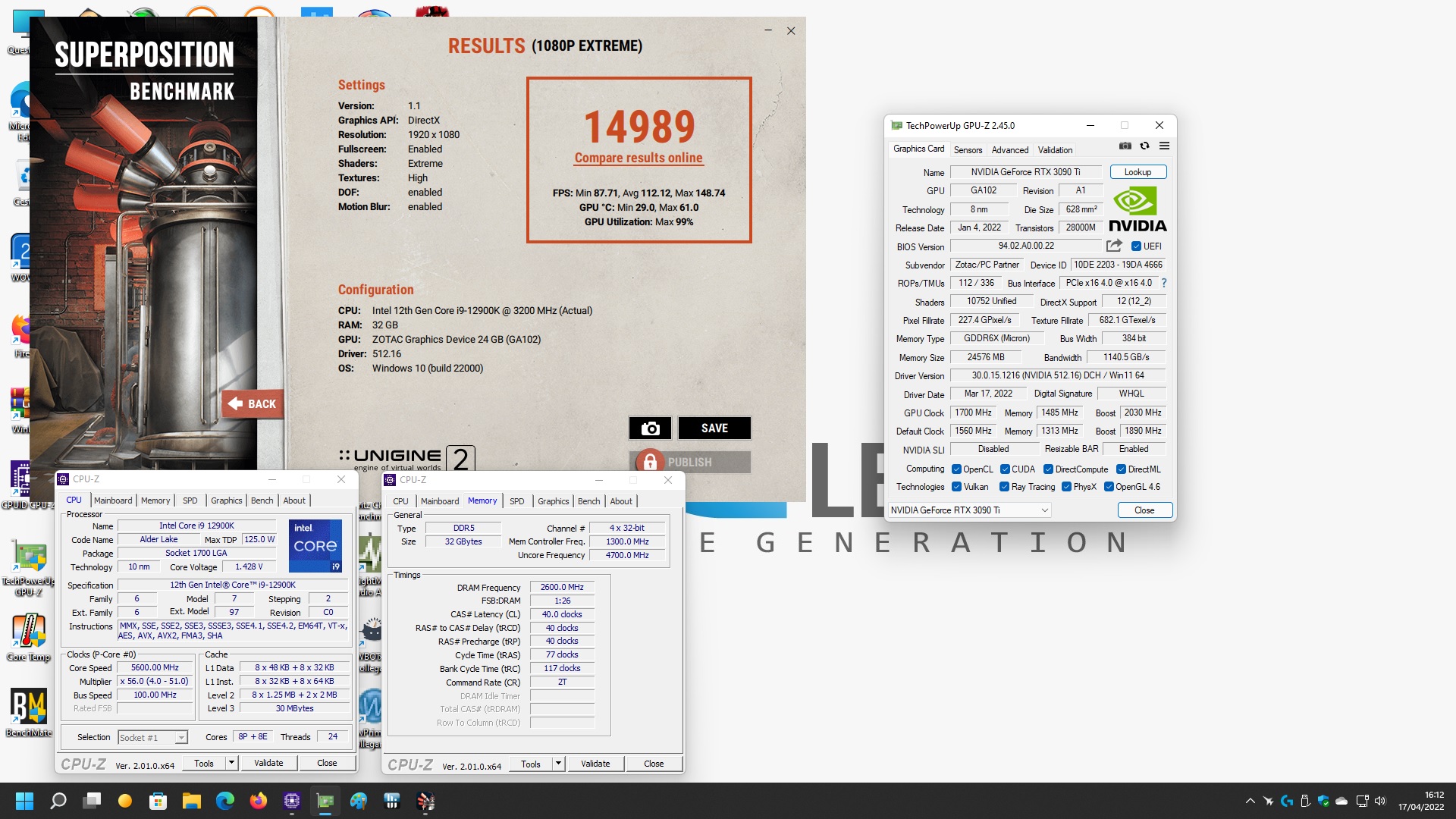Screen dimensions: 1456x819
Task: Open Firefox from the taskbar
Action: [259, 801]
